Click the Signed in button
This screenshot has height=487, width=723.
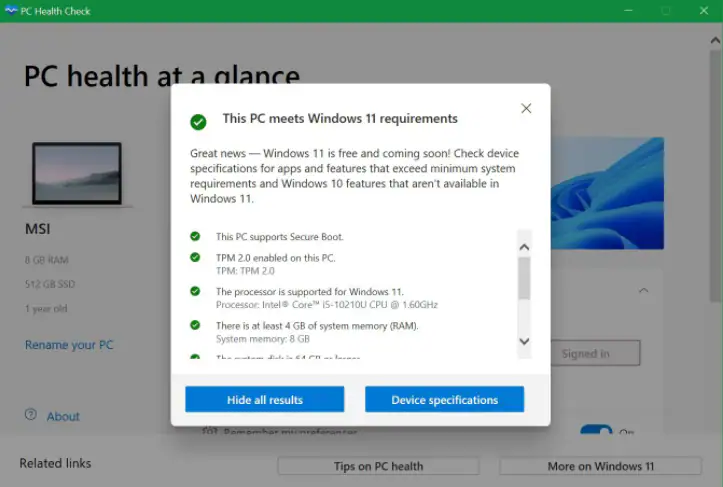coord(595,353)
